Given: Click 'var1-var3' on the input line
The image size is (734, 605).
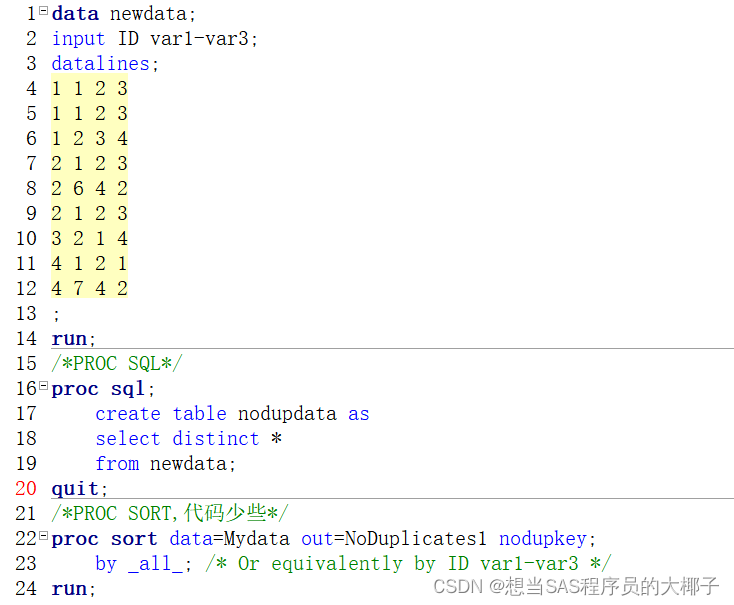Looking at the screenshot, I should click(x=199, y=38).
